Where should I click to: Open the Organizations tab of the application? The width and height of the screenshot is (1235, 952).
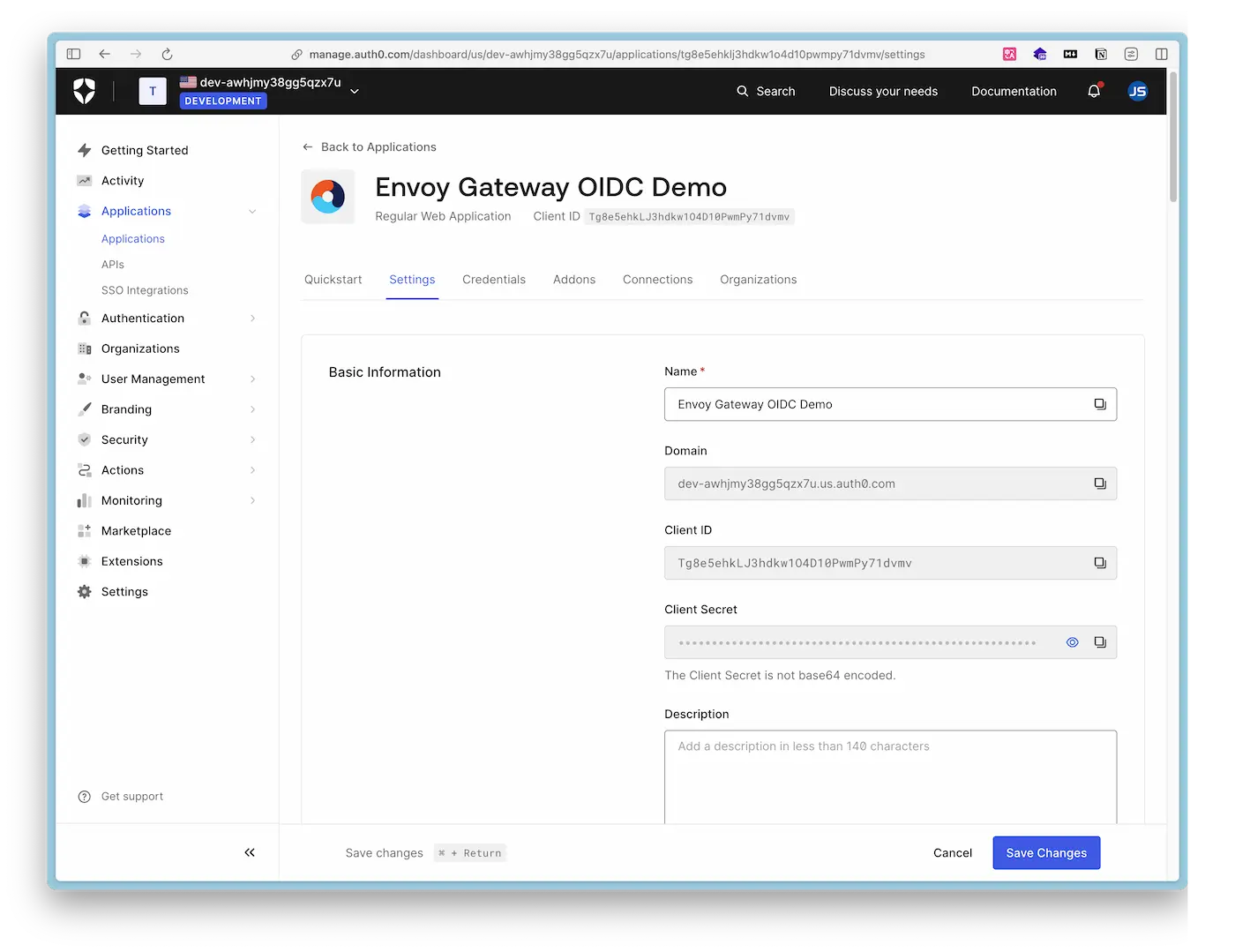(x=759, y=280)
